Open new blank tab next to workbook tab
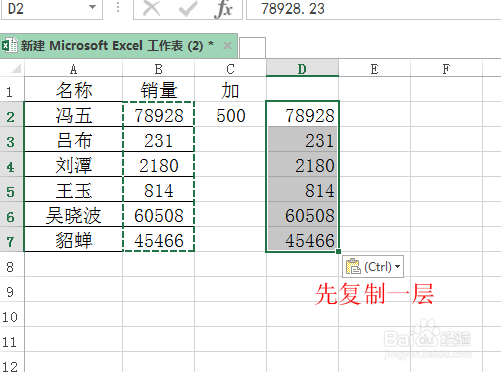501x372 pixels. 252,48
